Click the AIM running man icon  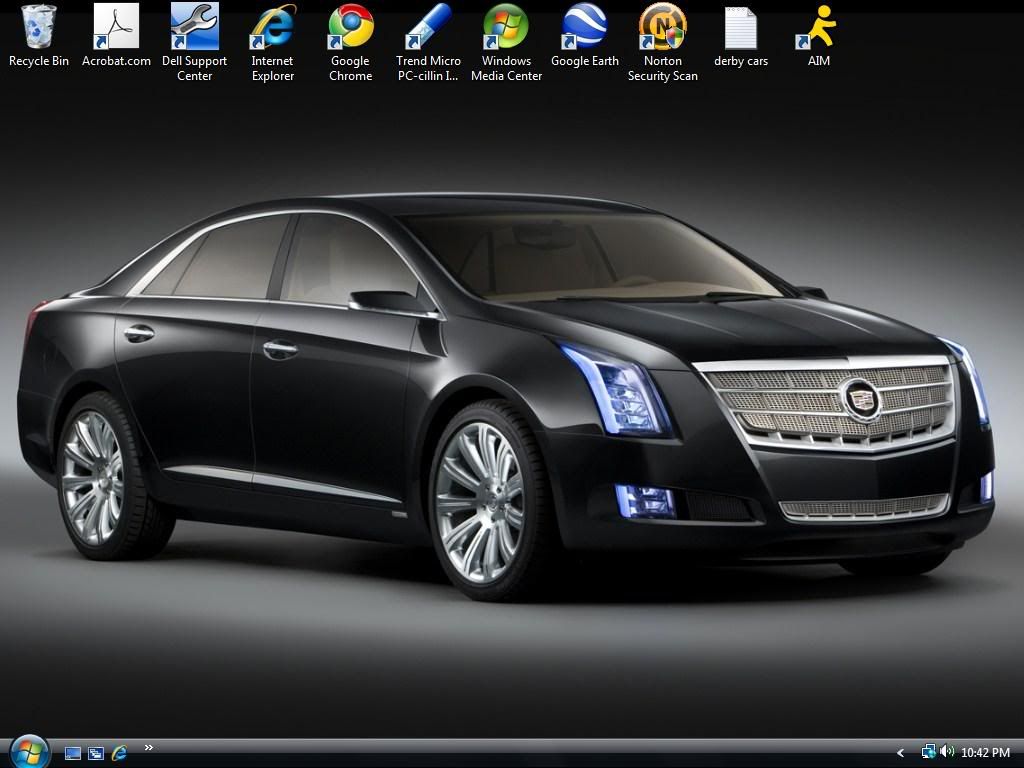819,27
